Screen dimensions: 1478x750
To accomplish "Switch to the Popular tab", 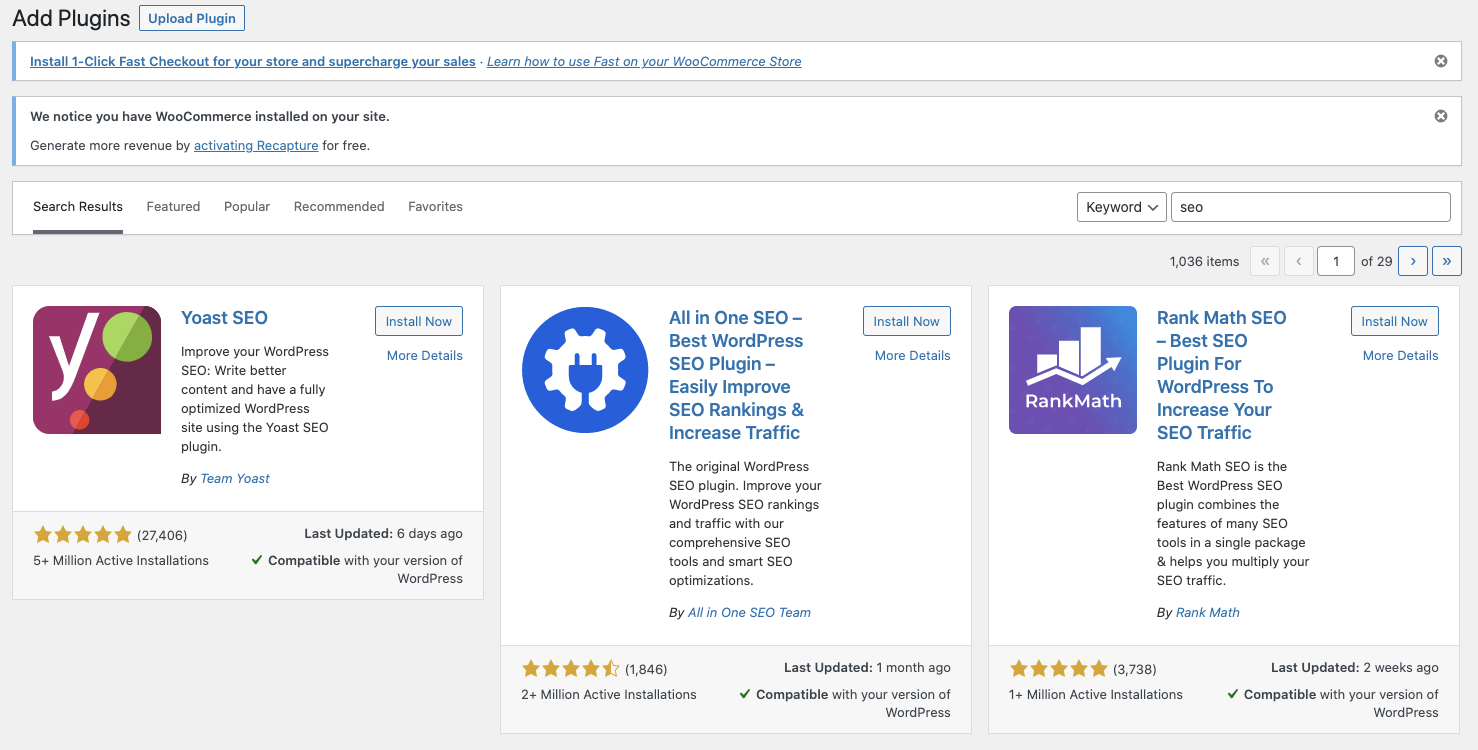I will (247, 207).
